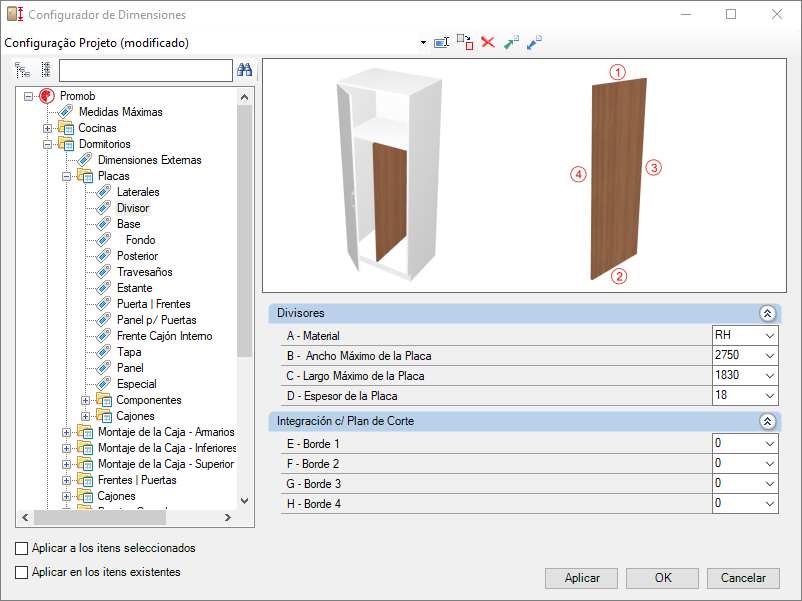
Task: Open Espesor de la Placa dropdown
Action: 770,395
